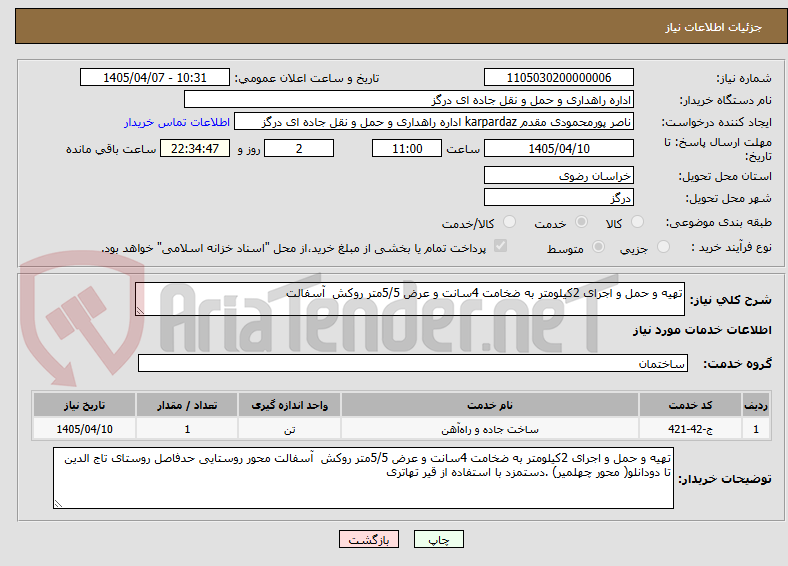The image size is (788, 566).
Task: Click the توضیحات خریدار label
Action: coord(725,479)
